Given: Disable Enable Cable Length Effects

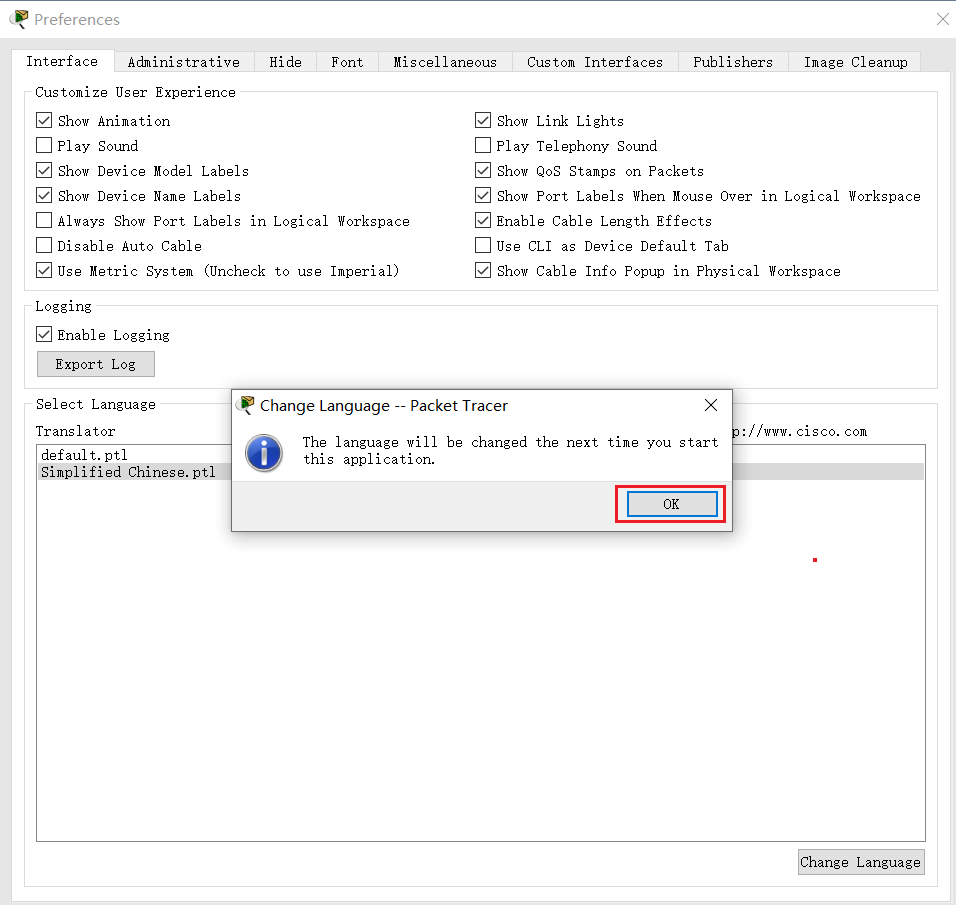Looking at the screenshot, I should click(483, 220).
